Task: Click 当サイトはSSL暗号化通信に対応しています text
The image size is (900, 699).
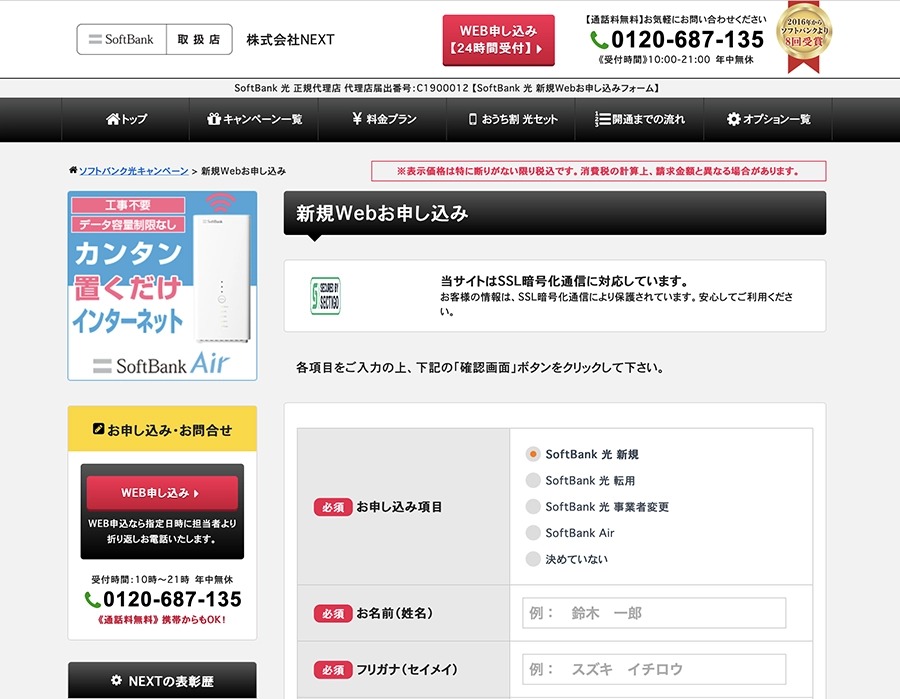Action: pos(564,281)
